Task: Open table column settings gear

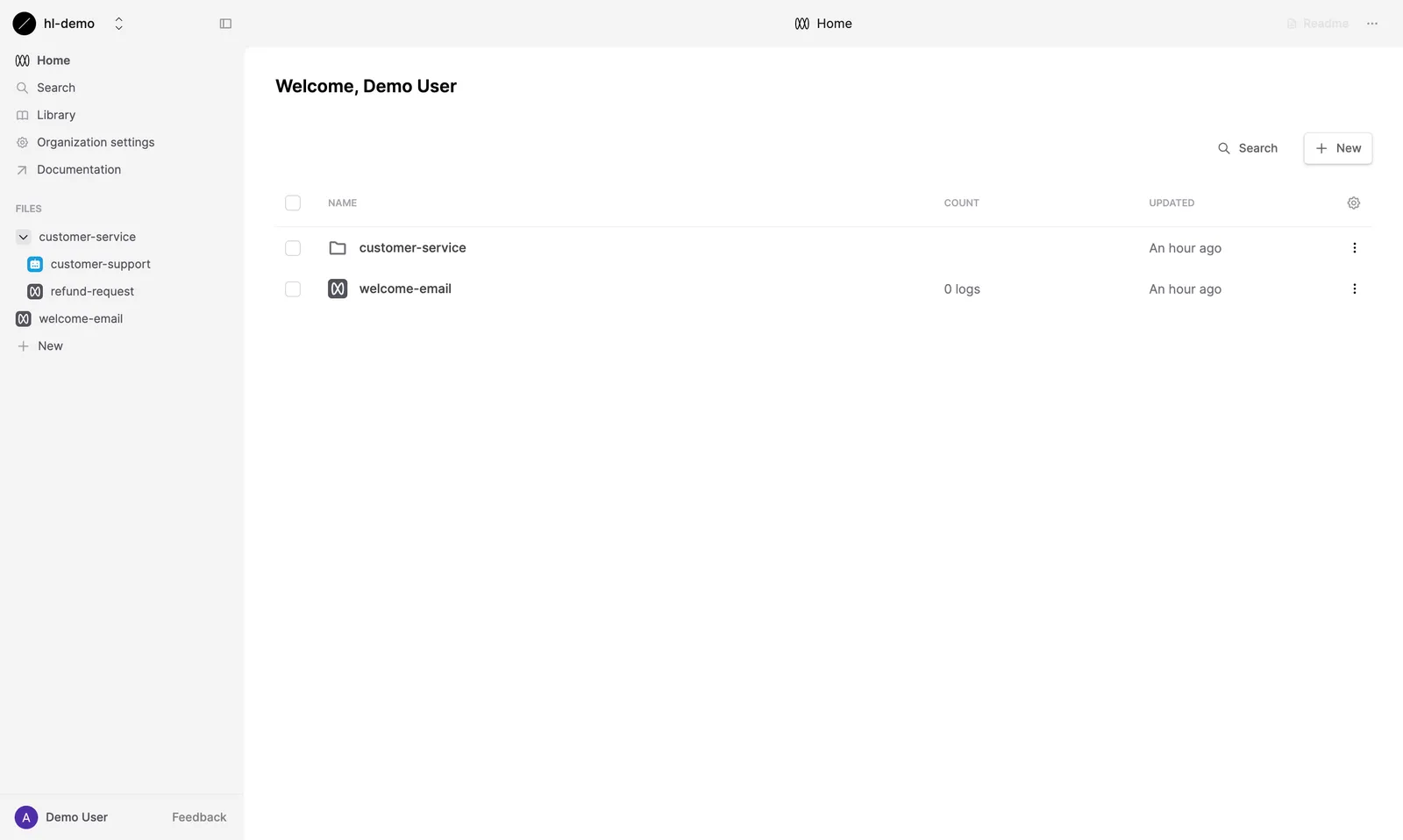Action: (x=1354, y=203)
